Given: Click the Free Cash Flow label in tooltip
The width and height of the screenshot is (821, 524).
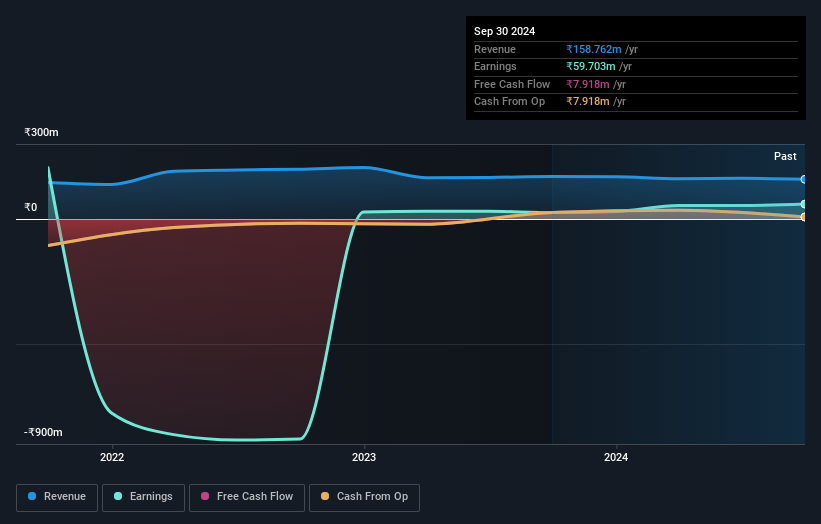Looking at the screenshot, I should pyautogui.click(x=512, y=84).
